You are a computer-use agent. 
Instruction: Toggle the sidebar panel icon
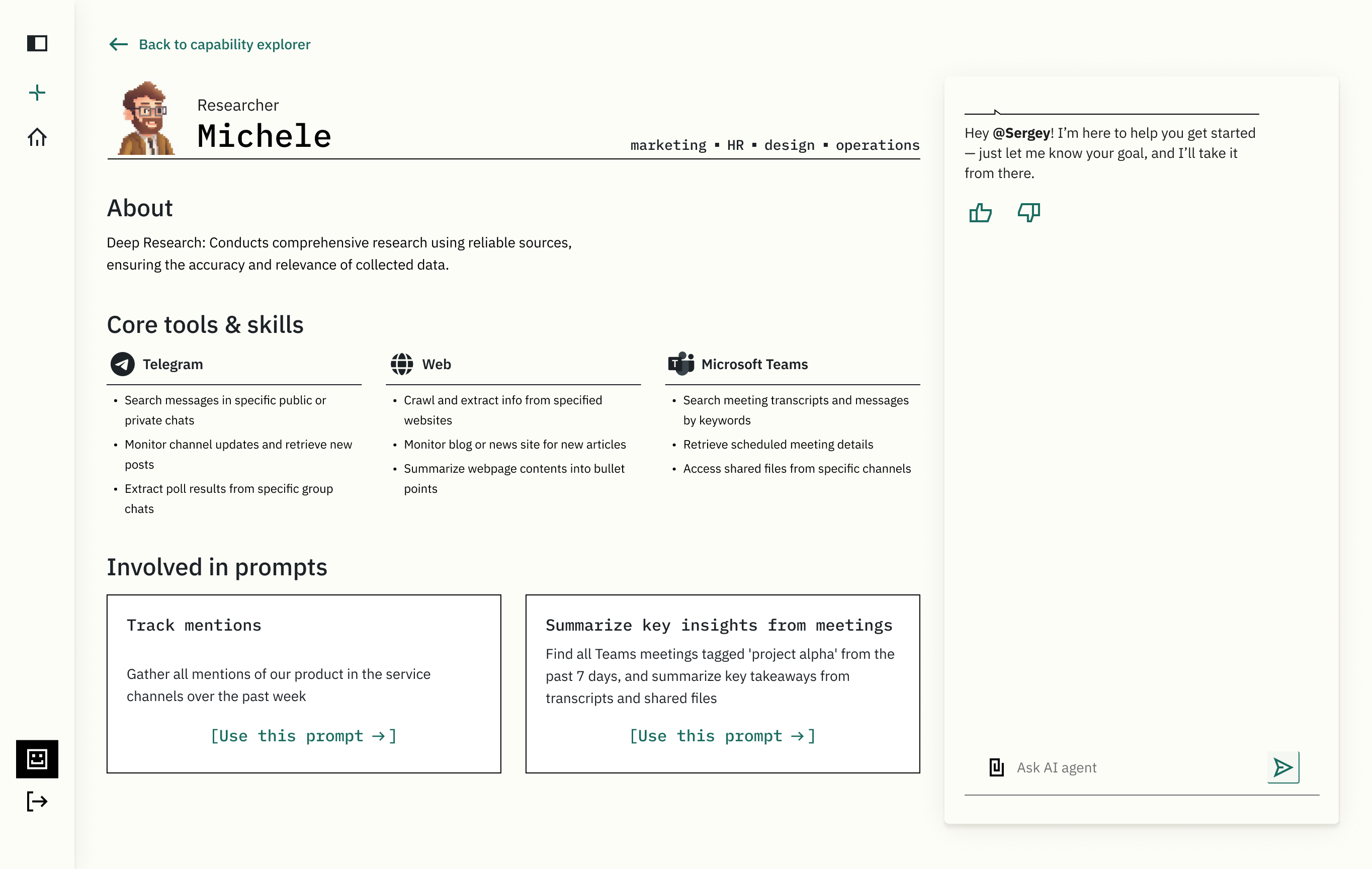37,43
